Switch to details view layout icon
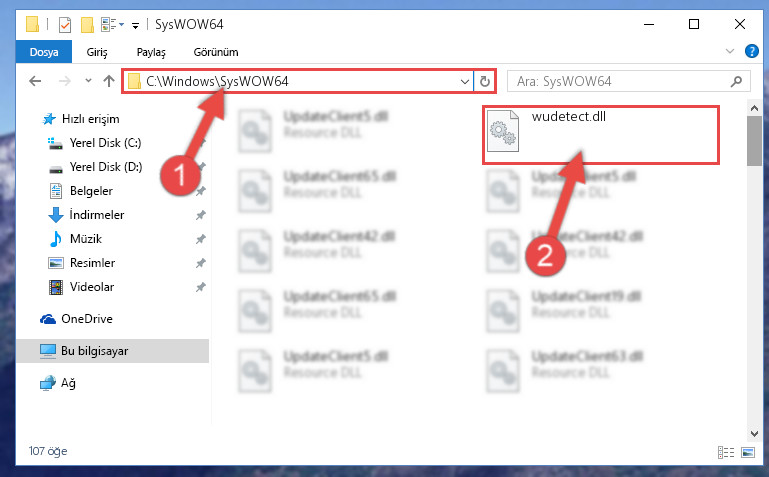Screen dimensions: 769x477 pos(726,452)
